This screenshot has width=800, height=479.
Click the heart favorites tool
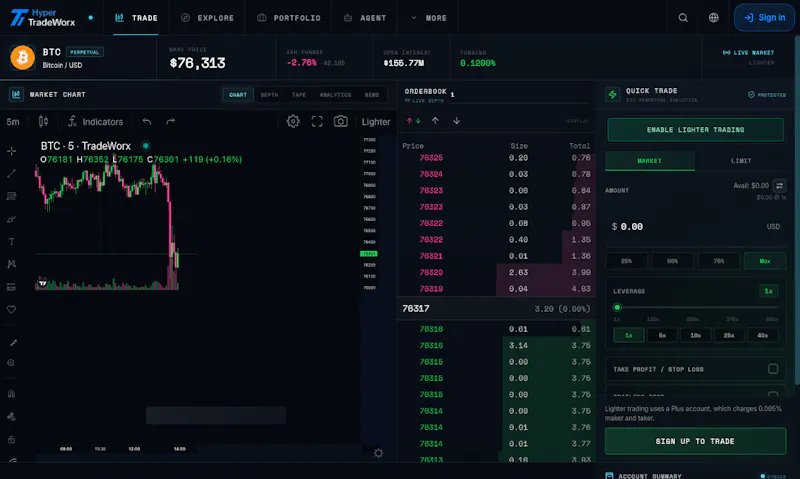11,310
